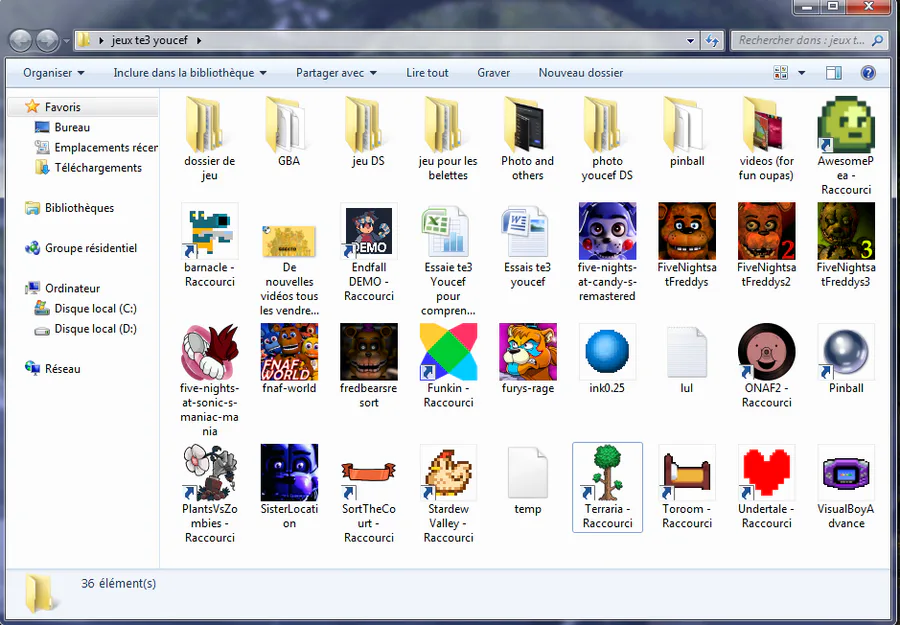
Task: Open the Partager avec dropdown
Action: coord(336,73)
